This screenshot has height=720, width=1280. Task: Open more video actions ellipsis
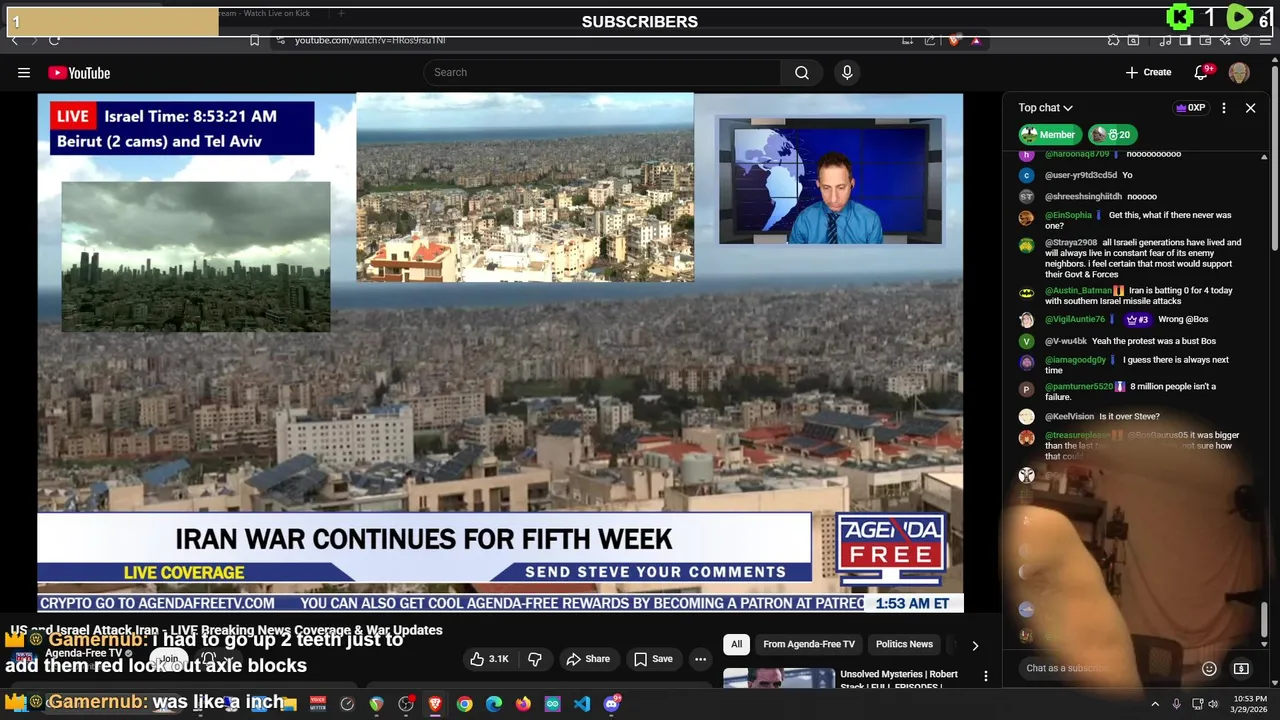point(700,659)
